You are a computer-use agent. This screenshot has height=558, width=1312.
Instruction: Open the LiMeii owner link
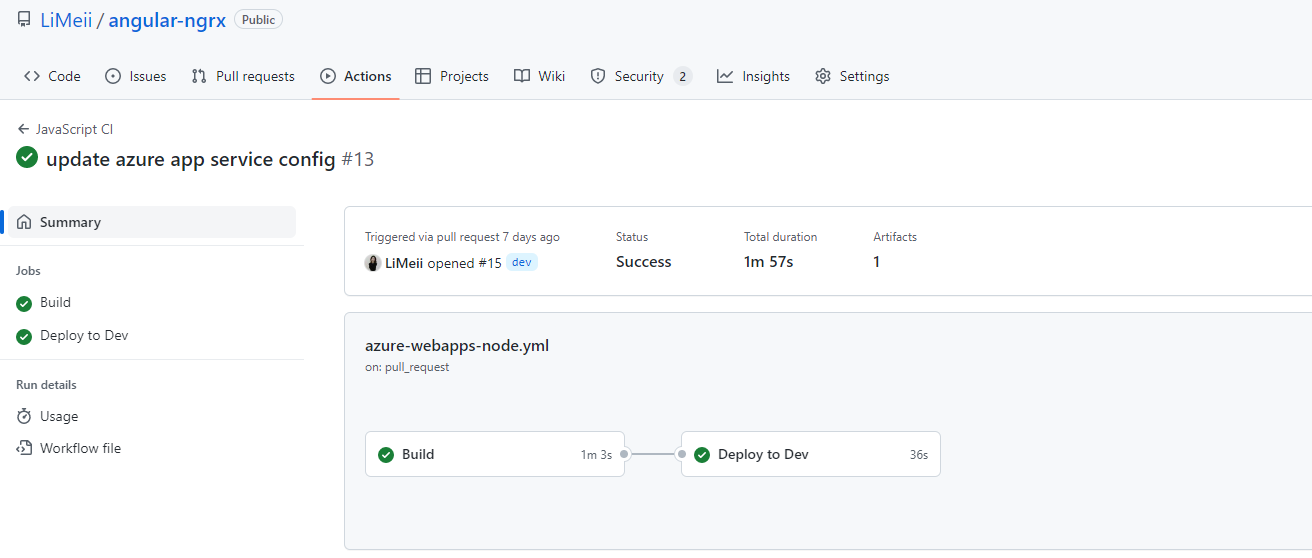pyautogui.click(x=66, y=20)
